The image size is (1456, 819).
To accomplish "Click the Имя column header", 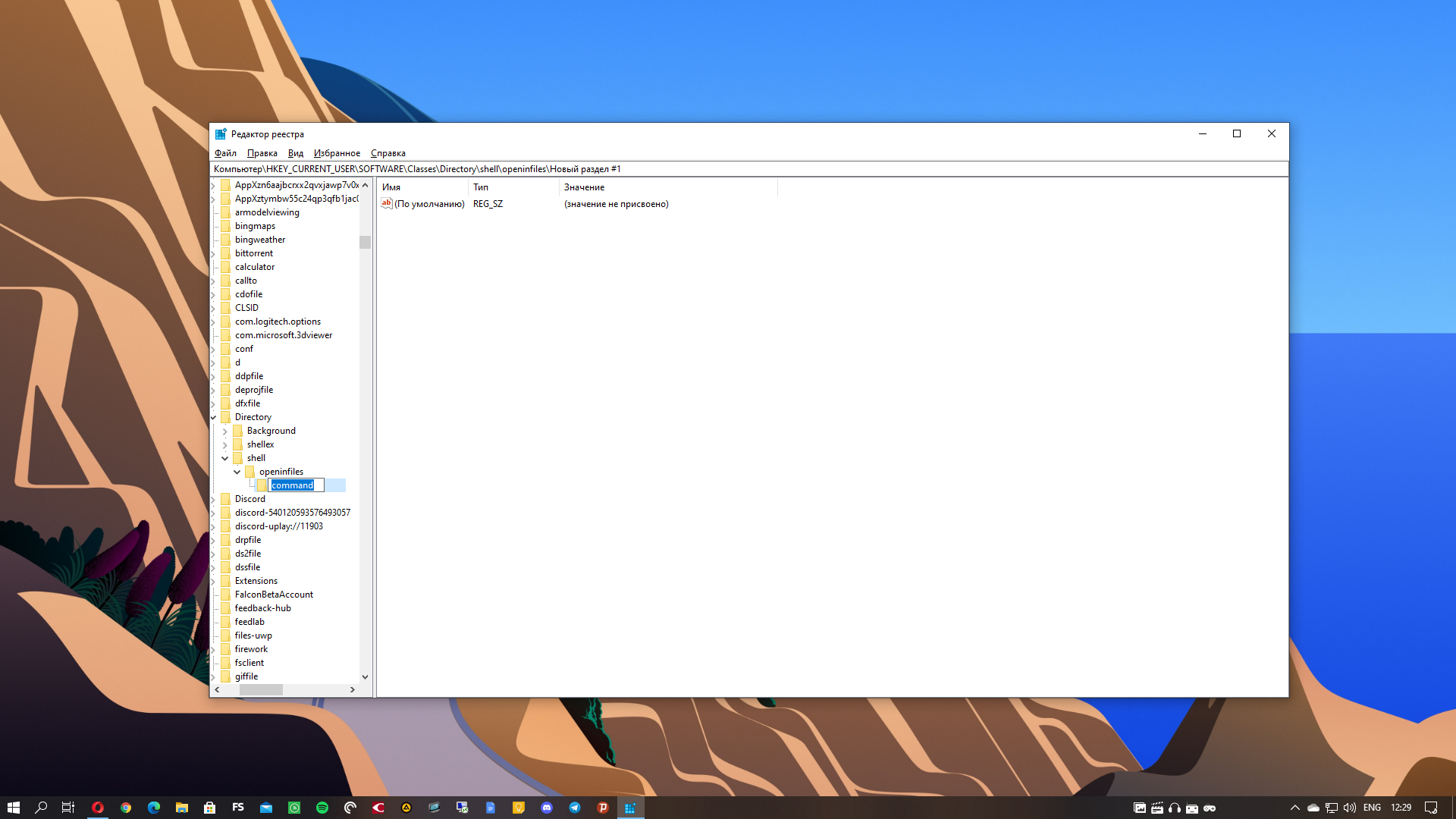I will click(x=422, y=187).
